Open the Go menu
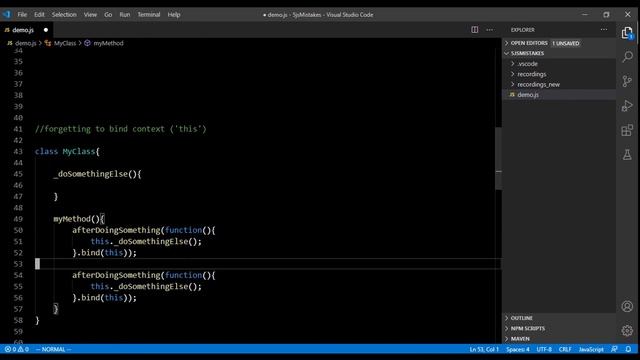 [x=108, y=15]
